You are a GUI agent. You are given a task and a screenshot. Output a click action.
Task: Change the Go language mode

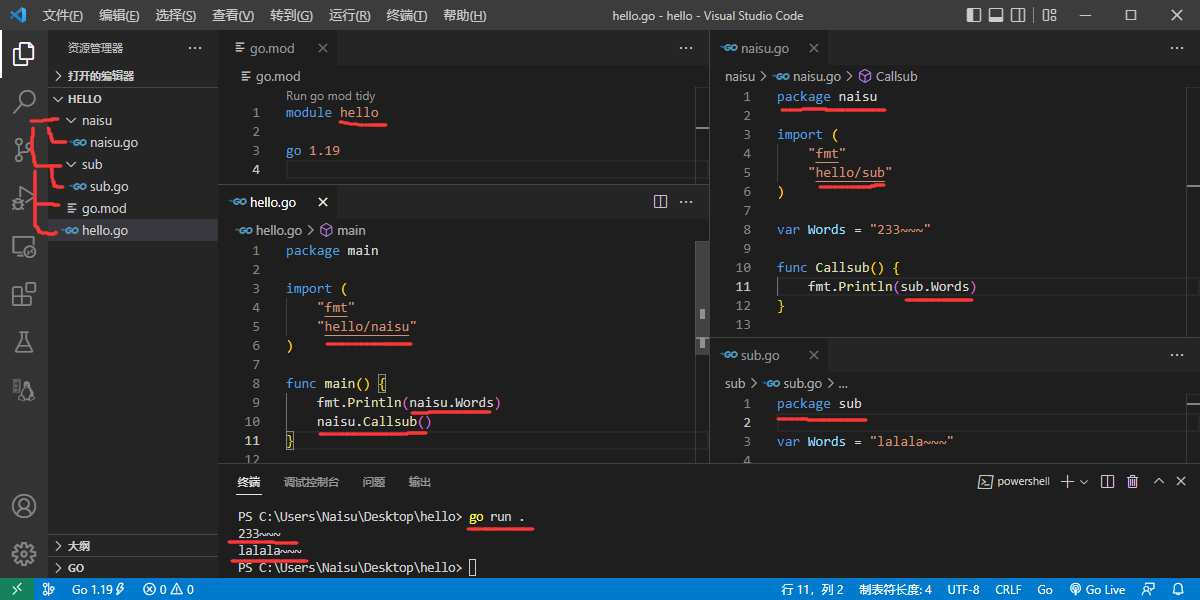click(x=1045, y=589)
